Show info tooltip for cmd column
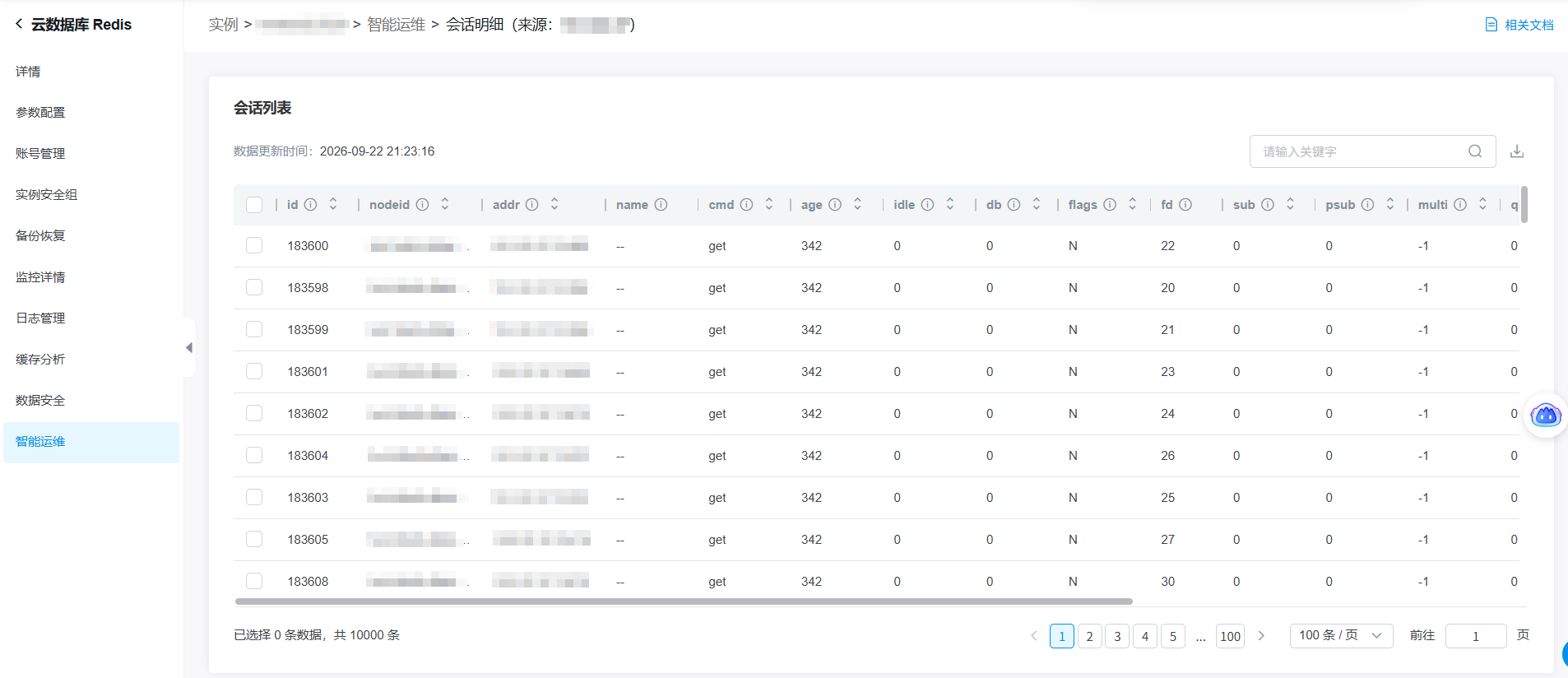Screen dimensions: 1568x678 [x=746, y=205]
